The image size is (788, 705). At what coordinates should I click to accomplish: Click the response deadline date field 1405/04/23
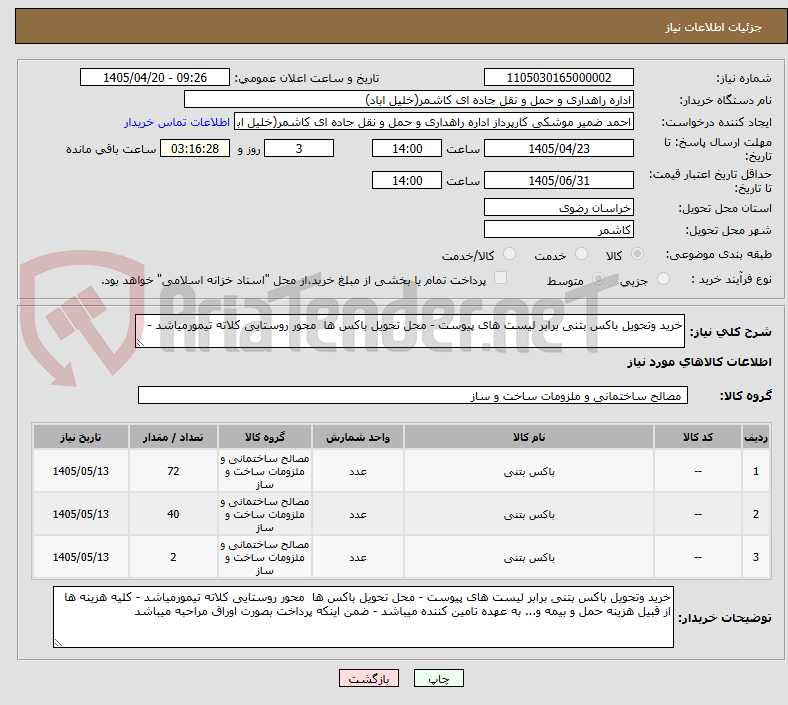click(558, 149)
